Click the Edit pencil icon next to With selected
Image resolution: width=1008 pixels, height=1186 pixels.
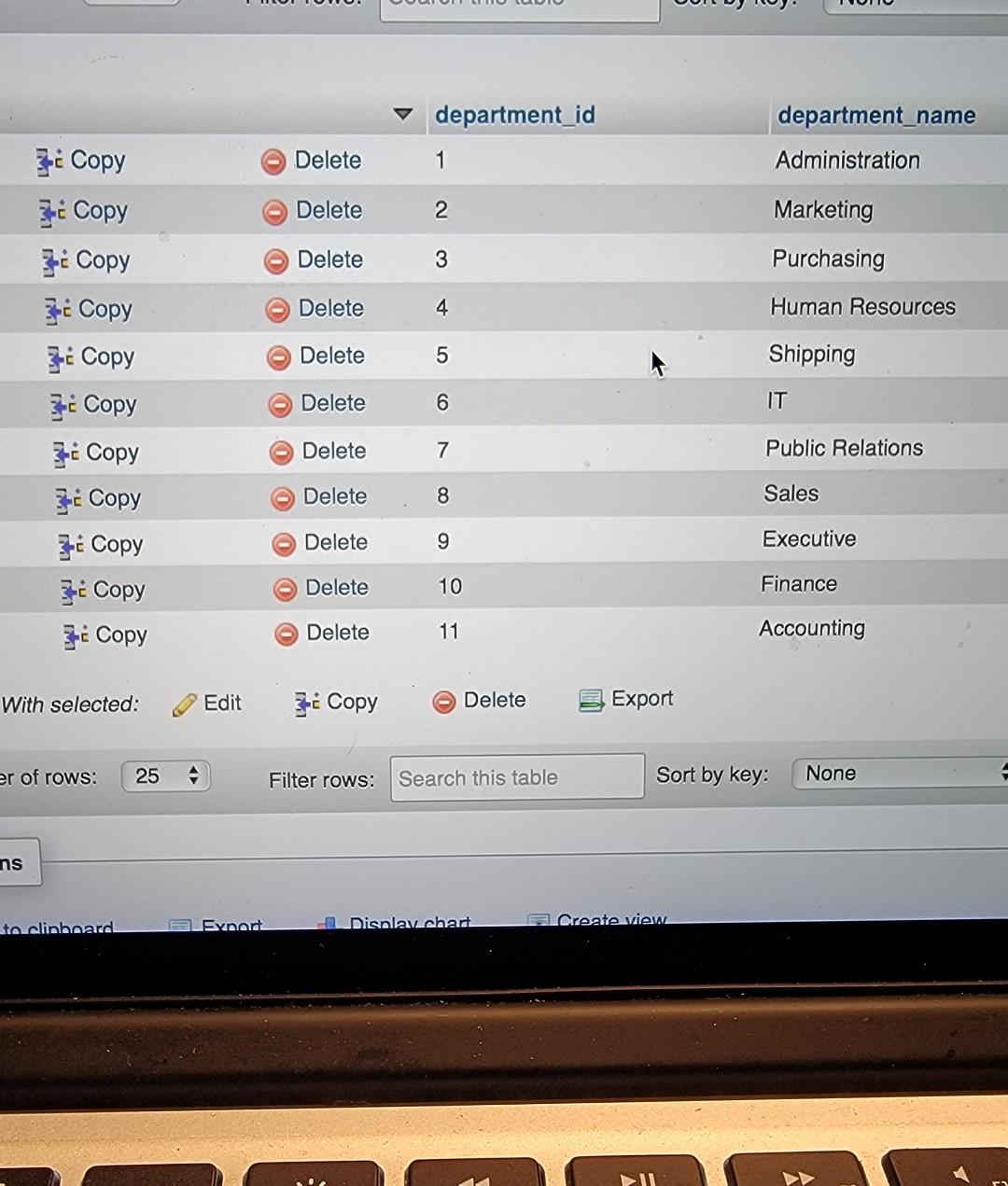click(x=185, y=702)
